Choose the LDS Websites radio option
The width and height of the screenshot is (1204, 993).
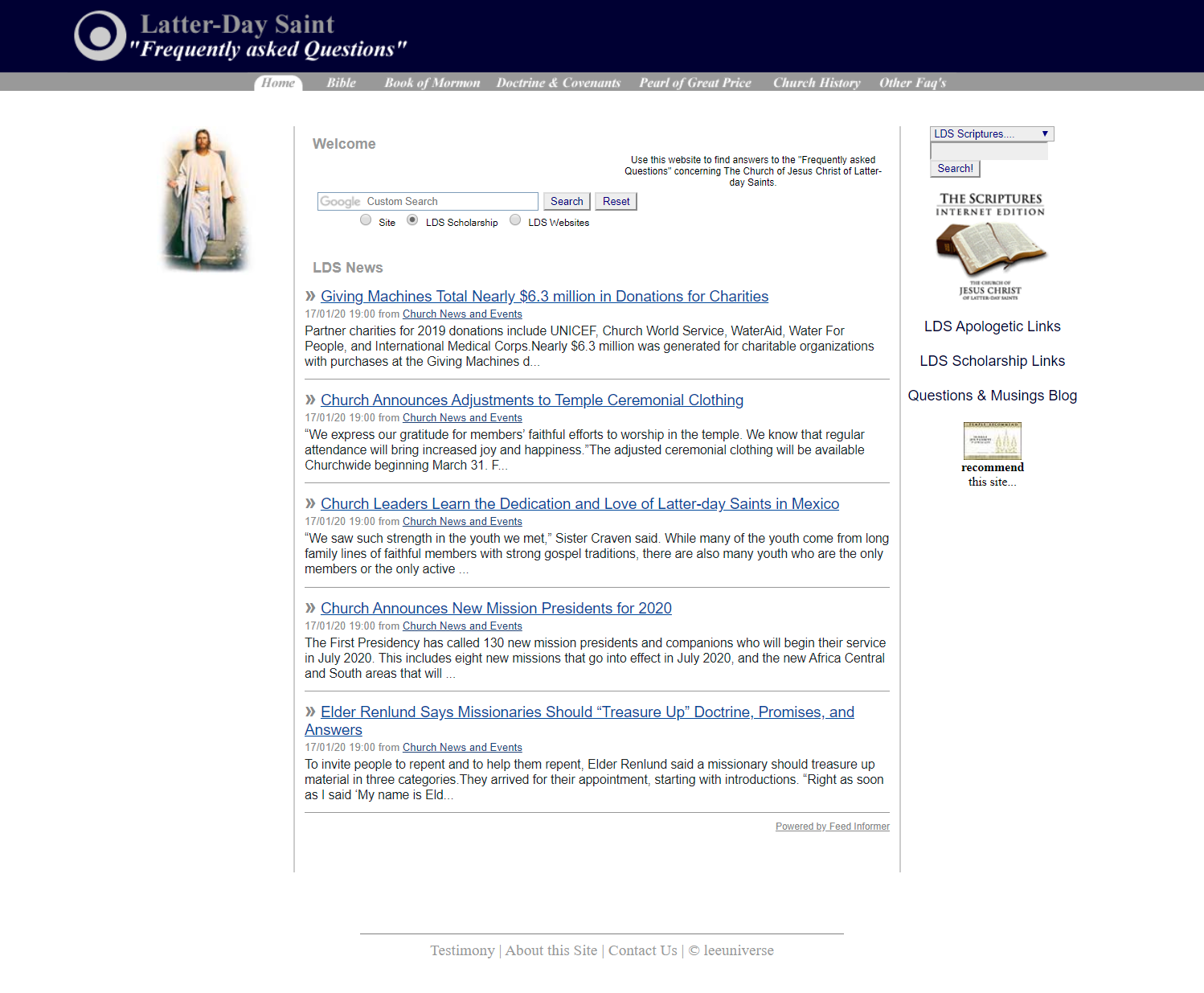[515, 220]
